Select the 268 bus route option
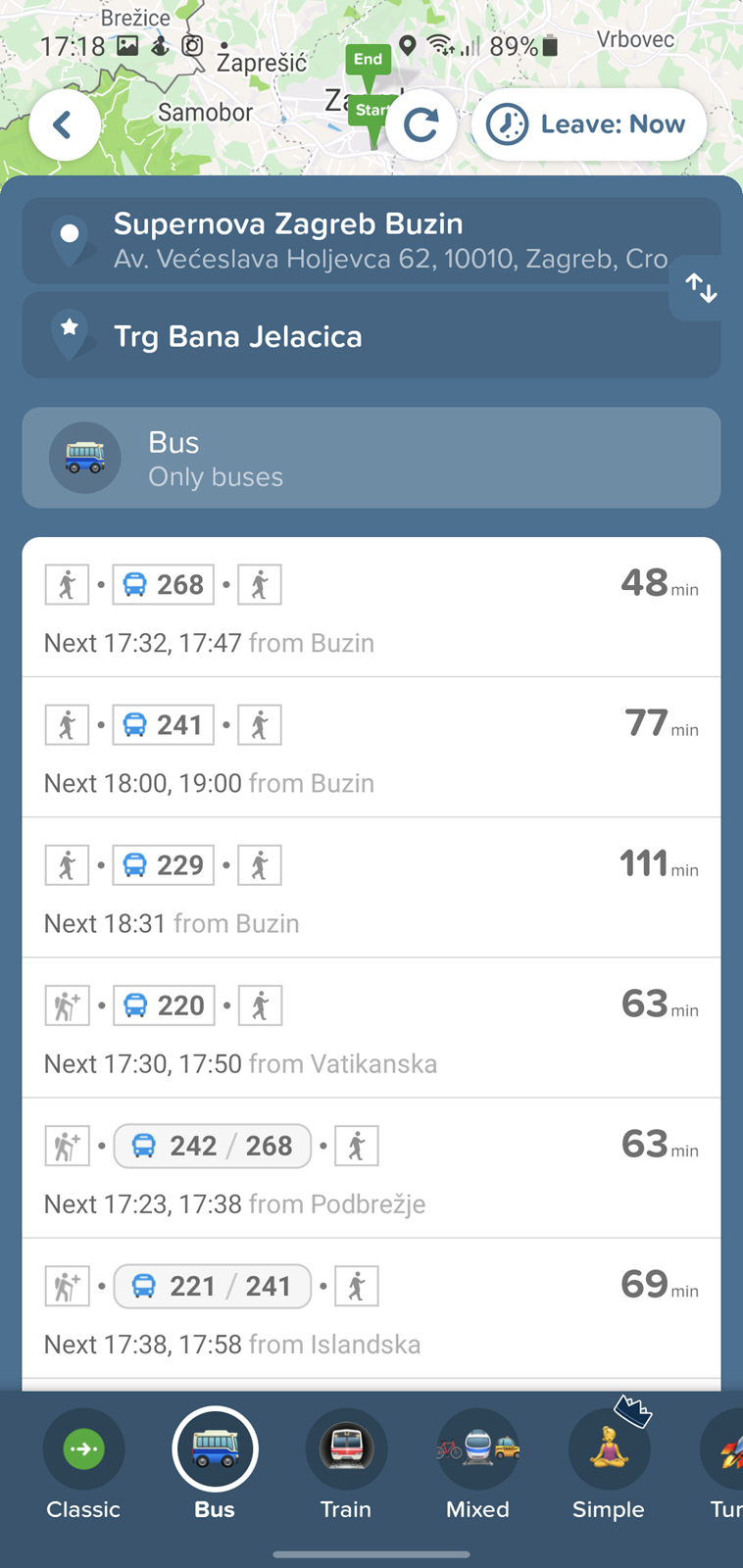Viewport: 743px width, 1568px height. [371, 608]
